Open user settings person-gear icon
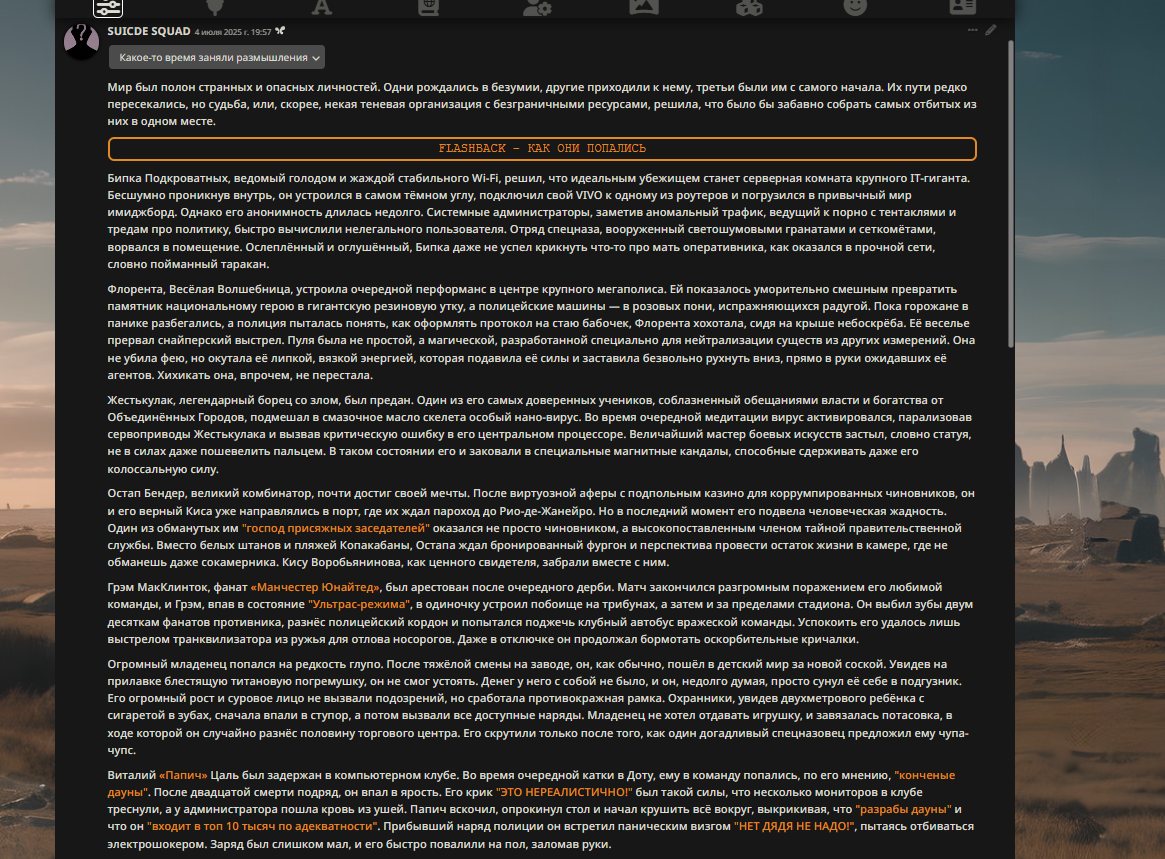Viewport: 1165px width, 859px height. click(x=536, y=7)
